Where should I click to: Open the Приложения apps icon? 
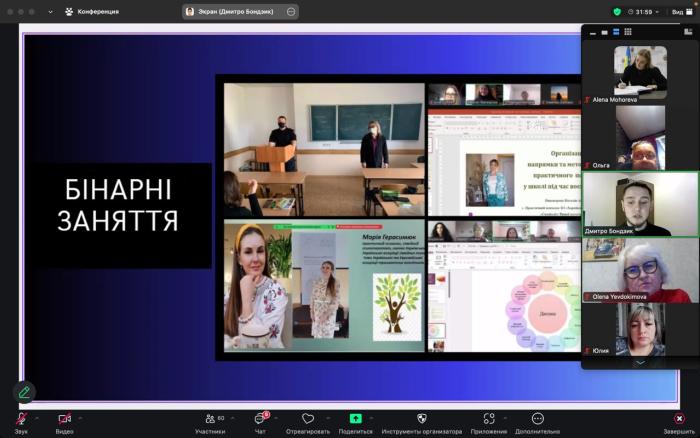pyautogui.click(x=489, y=419)
